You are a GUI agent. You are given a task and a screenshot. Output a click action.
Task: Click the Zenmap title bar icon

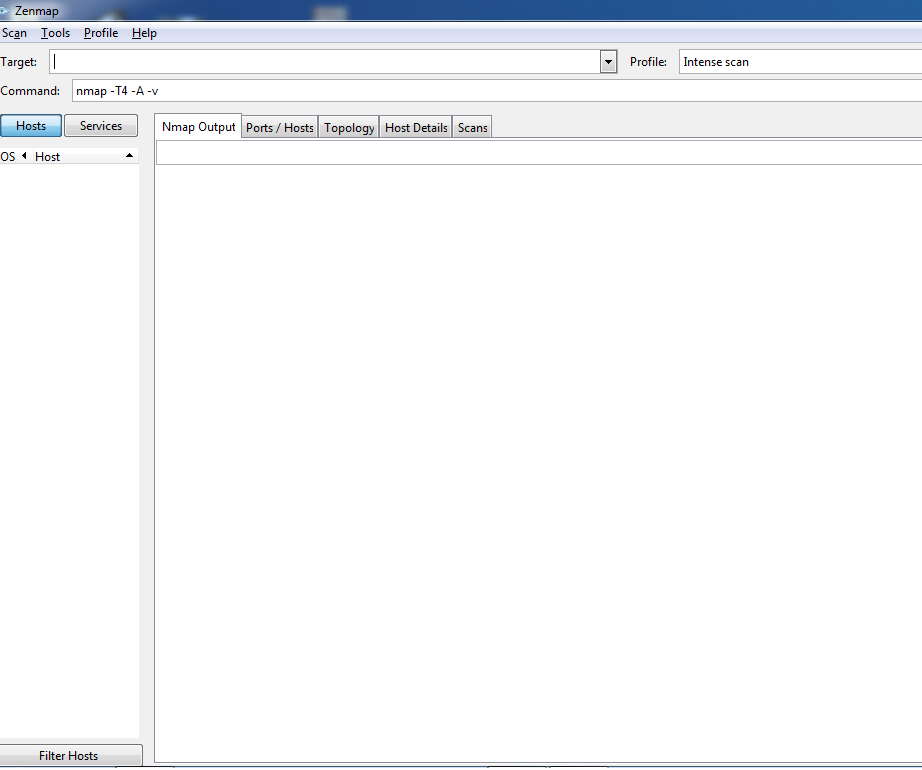coord(5,11)
